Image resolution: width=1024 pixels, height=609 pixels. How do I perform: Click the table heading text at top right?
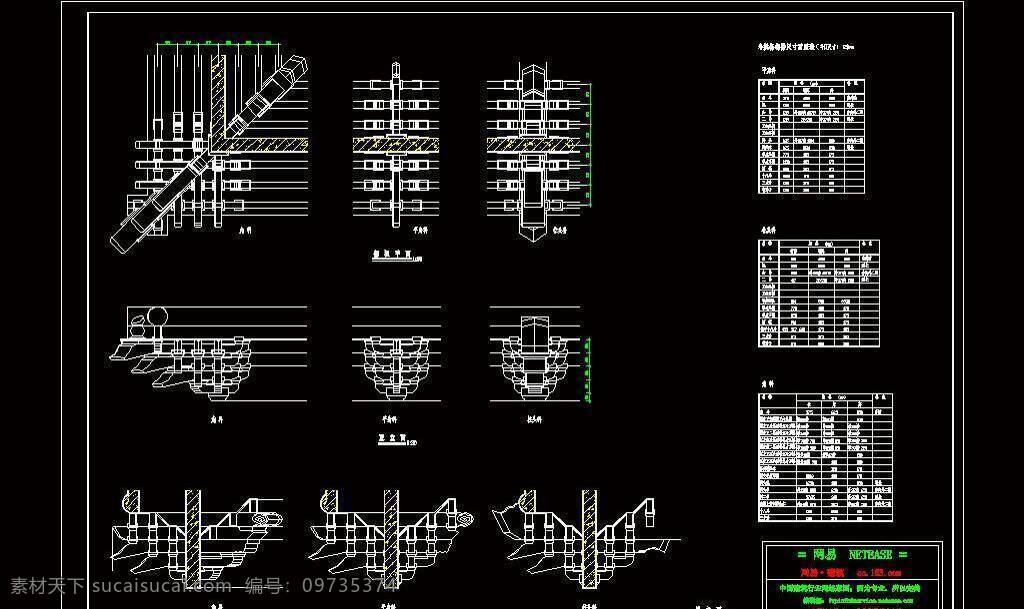[x=806, y=47]
